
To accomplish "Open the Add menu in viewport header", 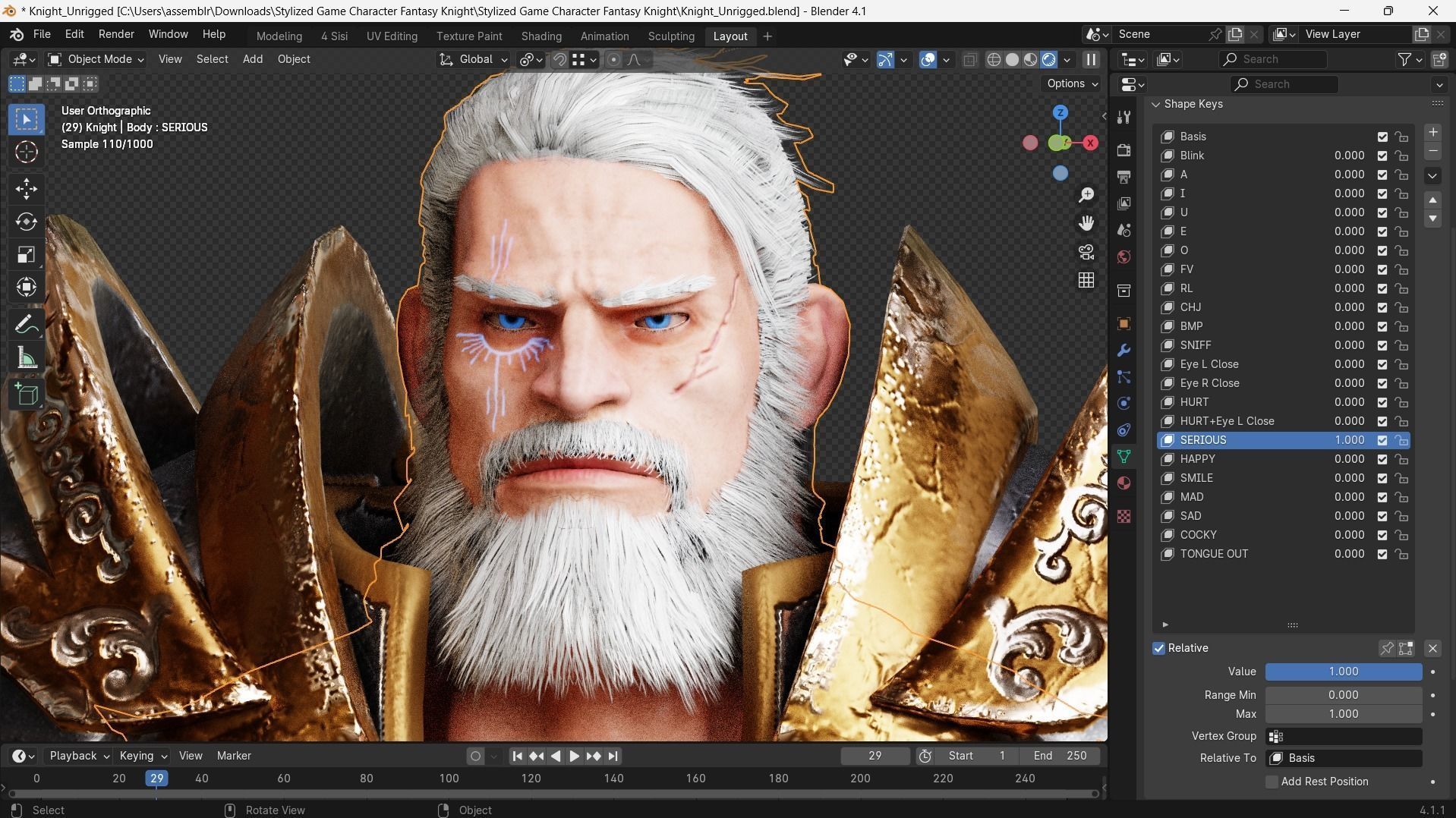I will coord(253,59).
